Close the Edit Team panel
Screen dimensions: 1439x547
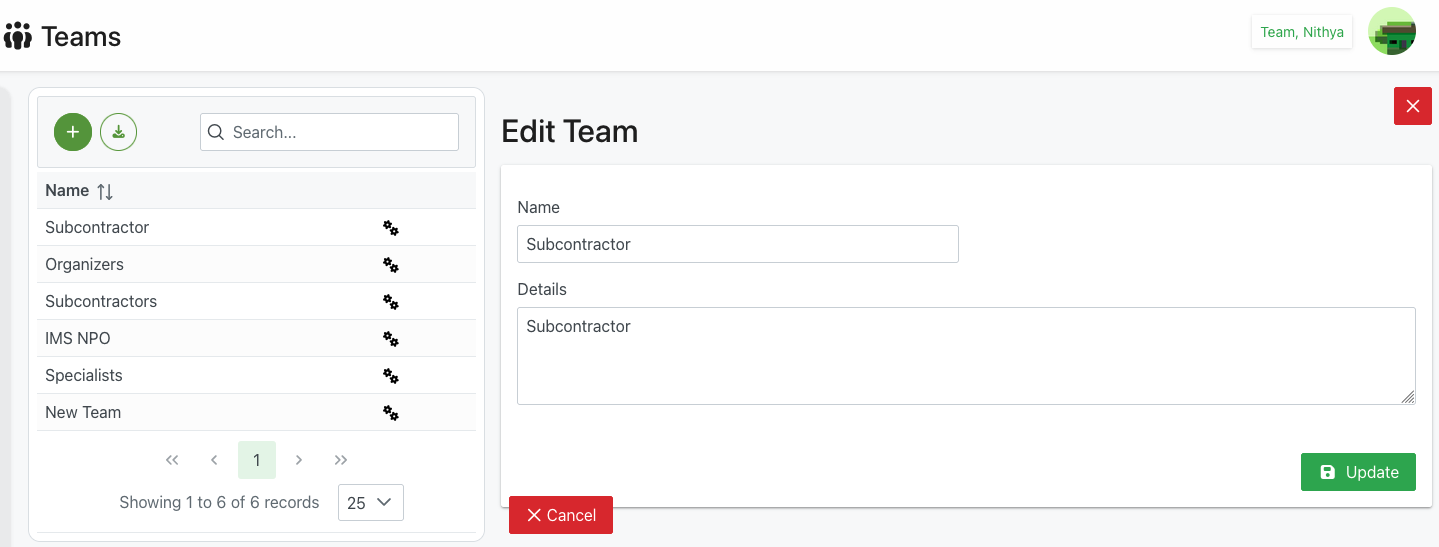(x=1412, y=106)
